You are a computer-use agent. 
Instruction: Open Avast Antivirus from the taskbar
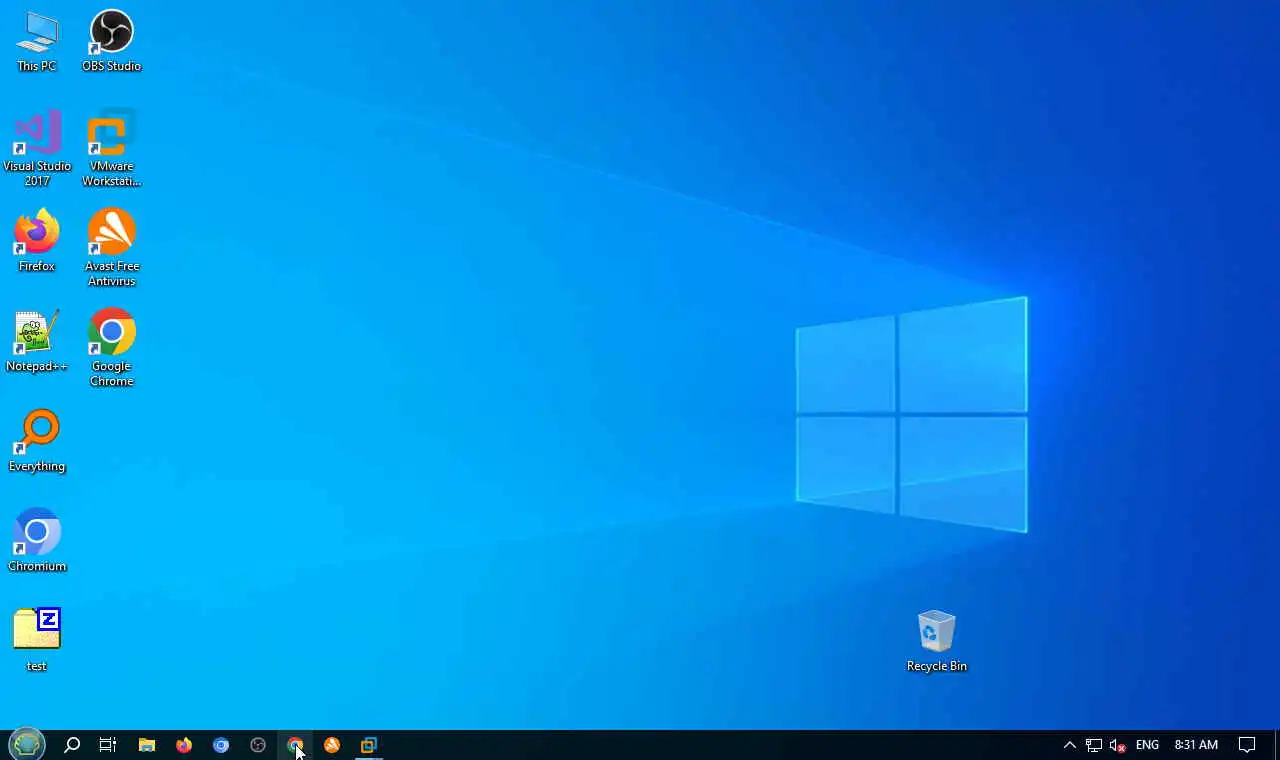tap(332, 745)
